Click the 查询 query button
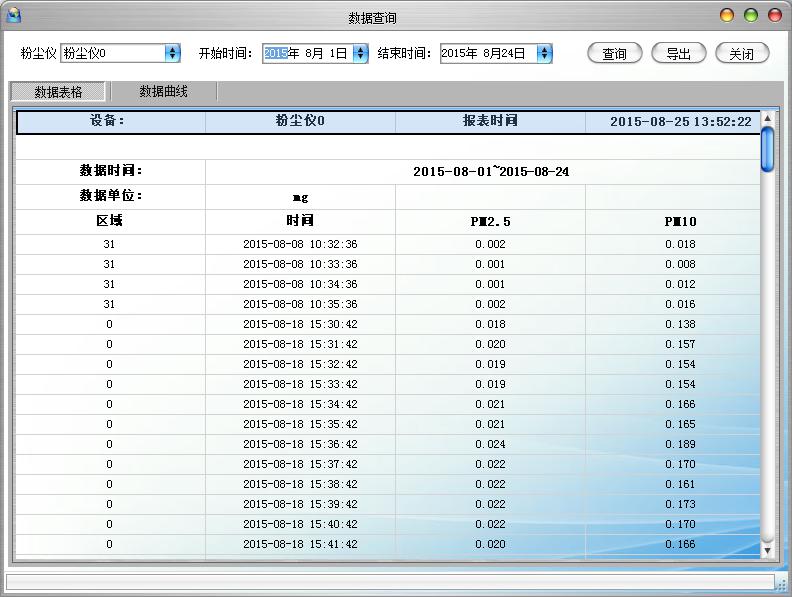Screen dimensions: 792x597 614,54
